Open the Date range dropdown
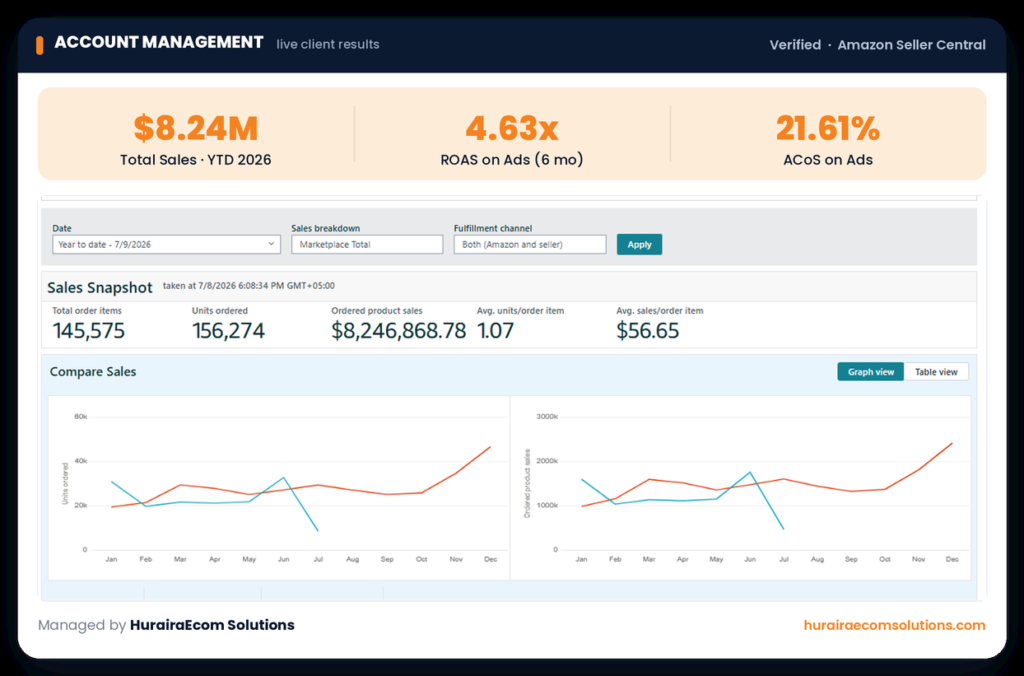 [x=167, y=244]
